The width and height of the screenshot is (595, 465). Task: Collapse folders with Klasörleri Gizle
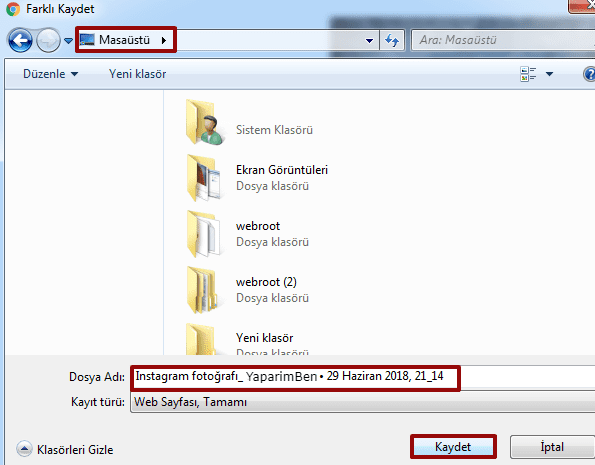(65, 449)
